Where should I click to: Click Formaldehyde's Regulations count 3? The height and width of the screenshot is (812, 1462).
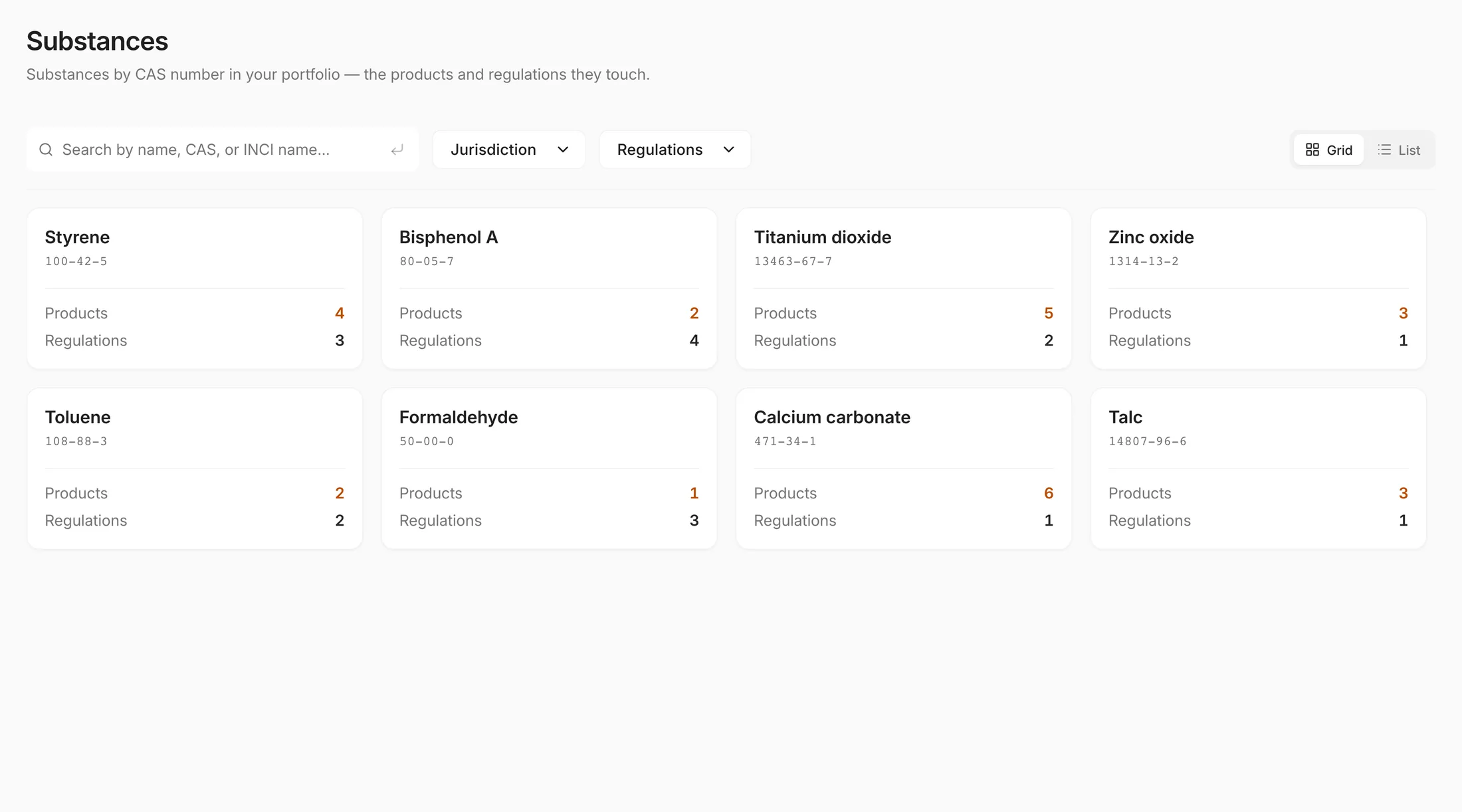click(694, 520)
